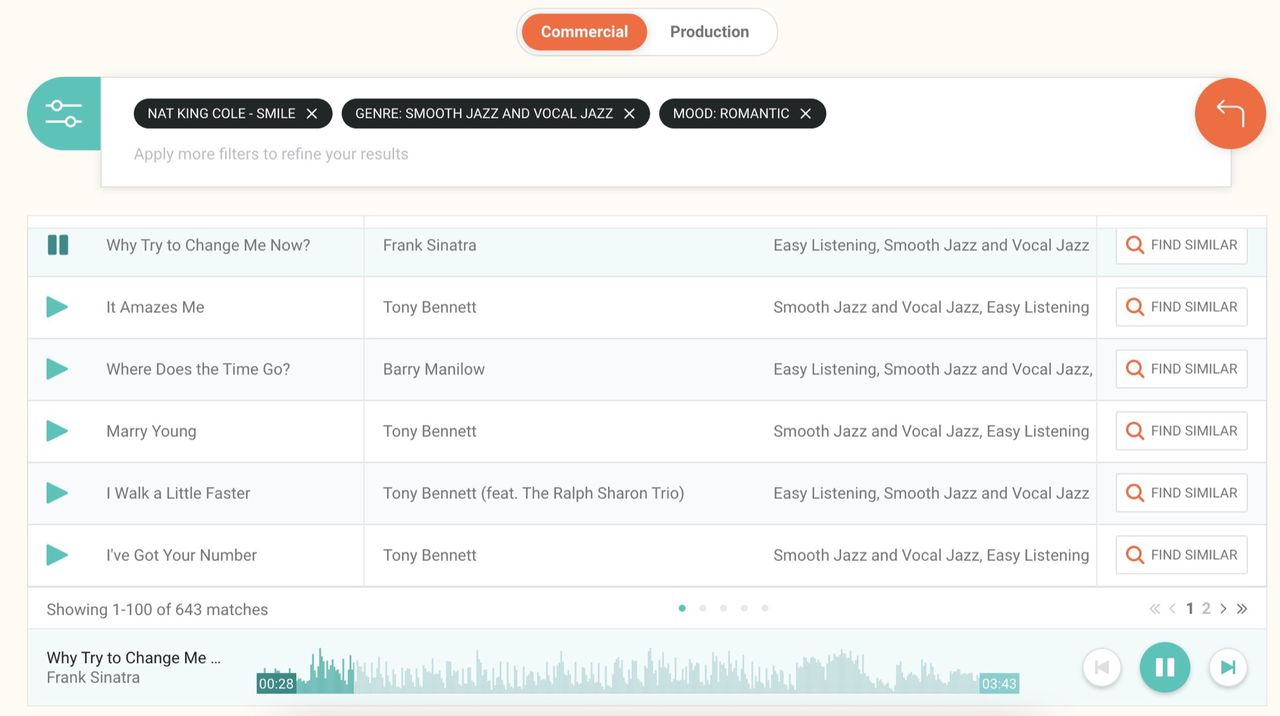Switch to the Production tab
This screenshot has height=716, width=1280.
(x=709, y=31)
